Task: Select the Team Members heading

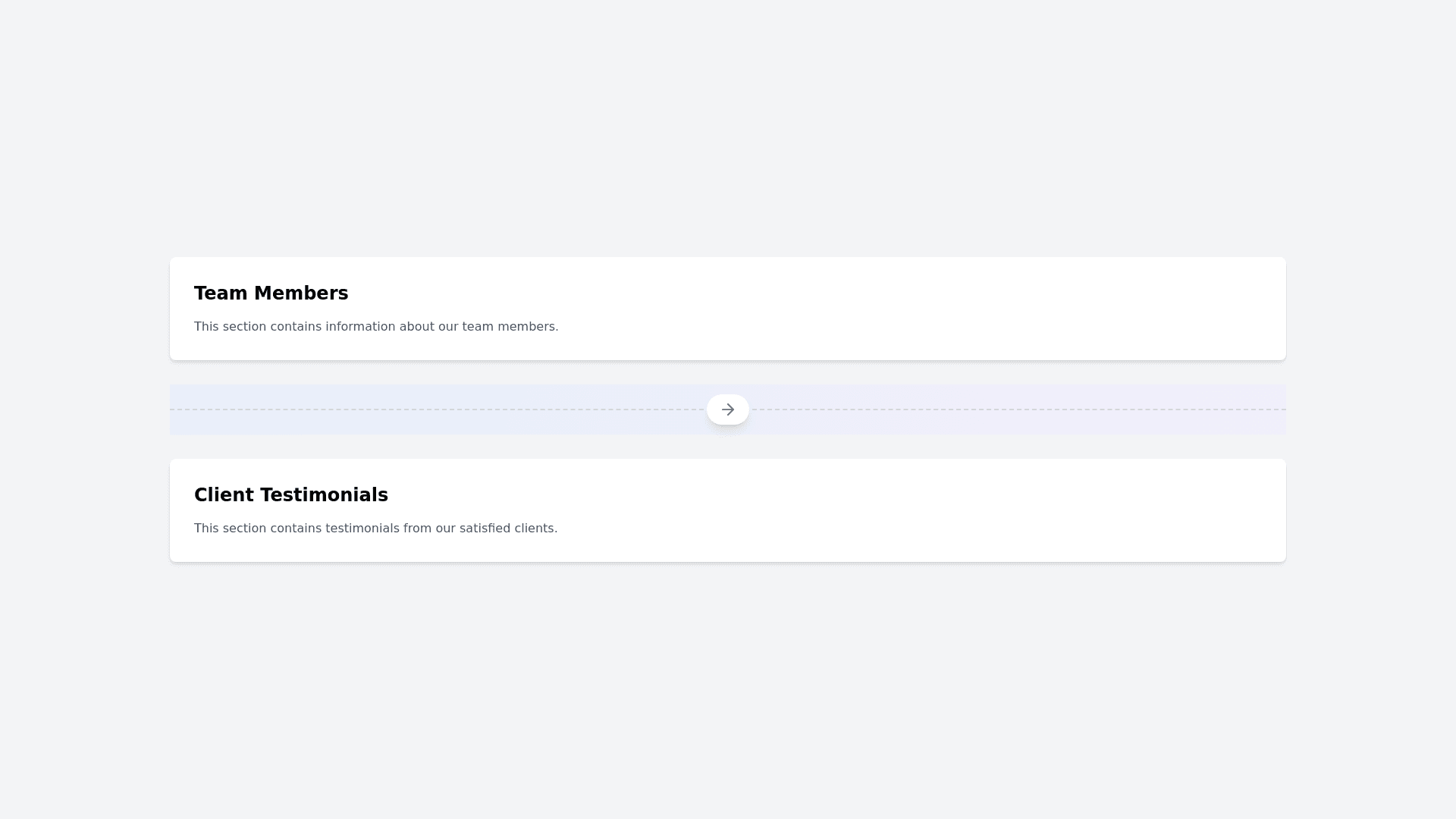Action: pyautogui.click(x=271, y=293)
